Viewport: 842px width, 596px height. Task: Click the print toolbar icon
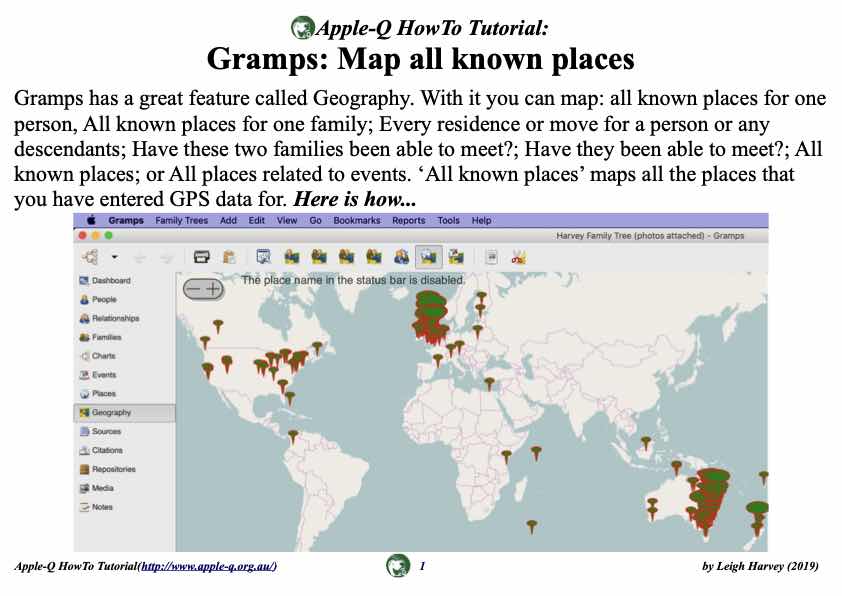pyautogui.click(x=201, y=257)
